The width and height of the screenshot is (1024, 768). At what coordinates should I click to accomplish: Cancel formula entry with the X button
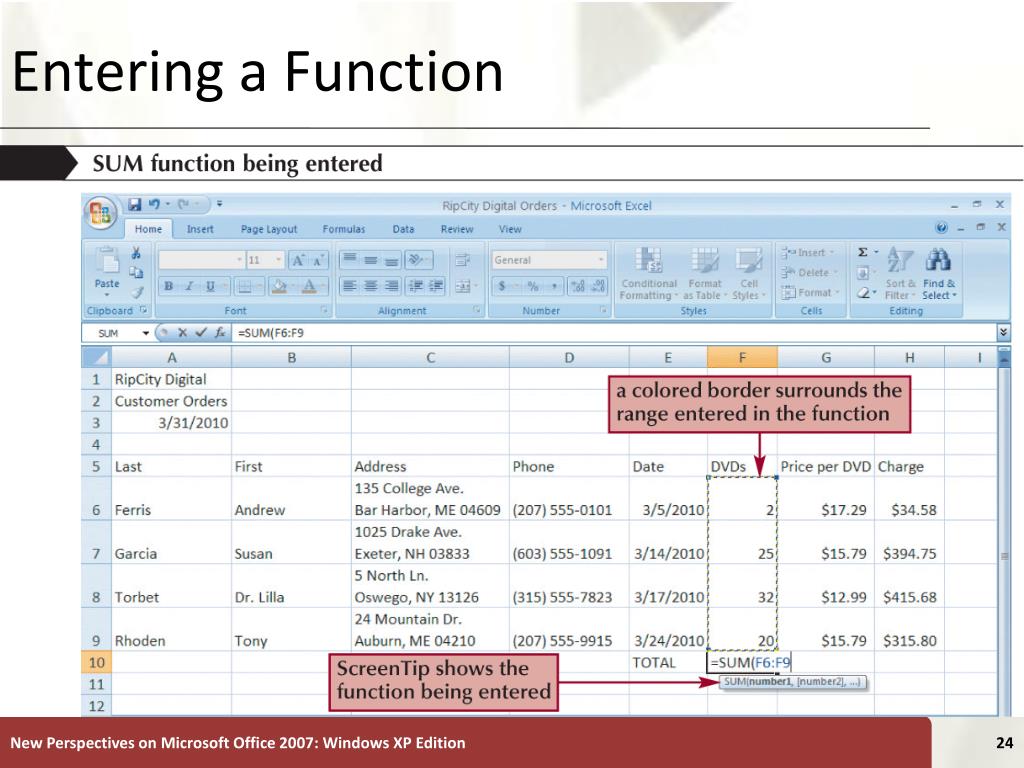(x=183, y=332)
